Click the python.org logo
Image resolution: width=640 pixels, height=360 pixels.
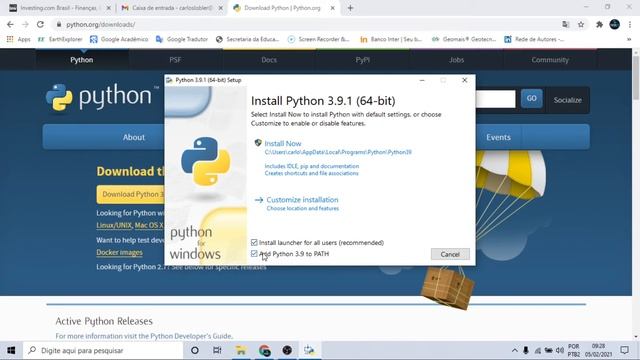pos(102,97)
